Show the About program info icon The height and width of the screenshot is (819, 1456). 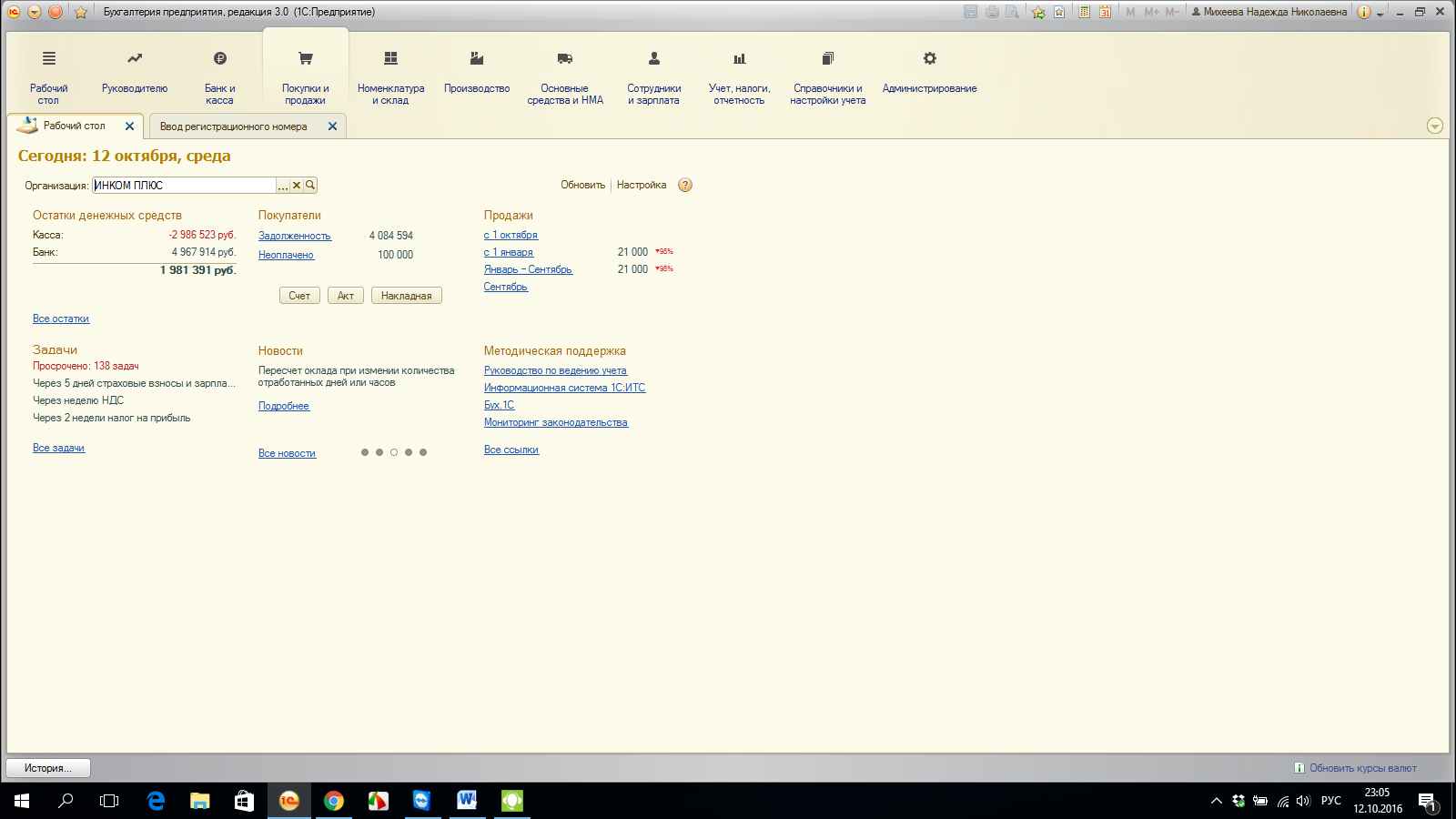[1364, 12]
